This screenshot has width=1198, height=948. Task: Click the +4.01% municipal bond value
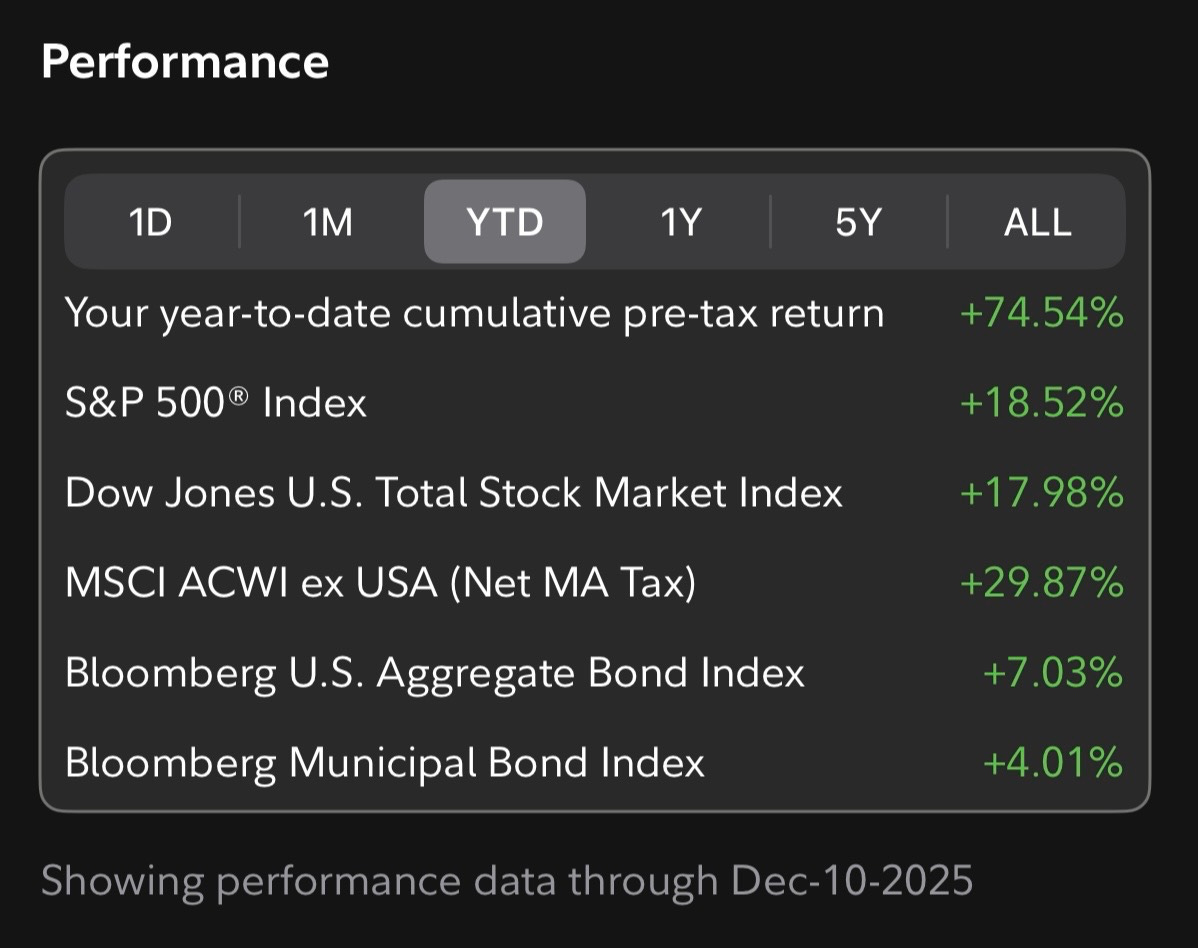(x=1053, y=763)
